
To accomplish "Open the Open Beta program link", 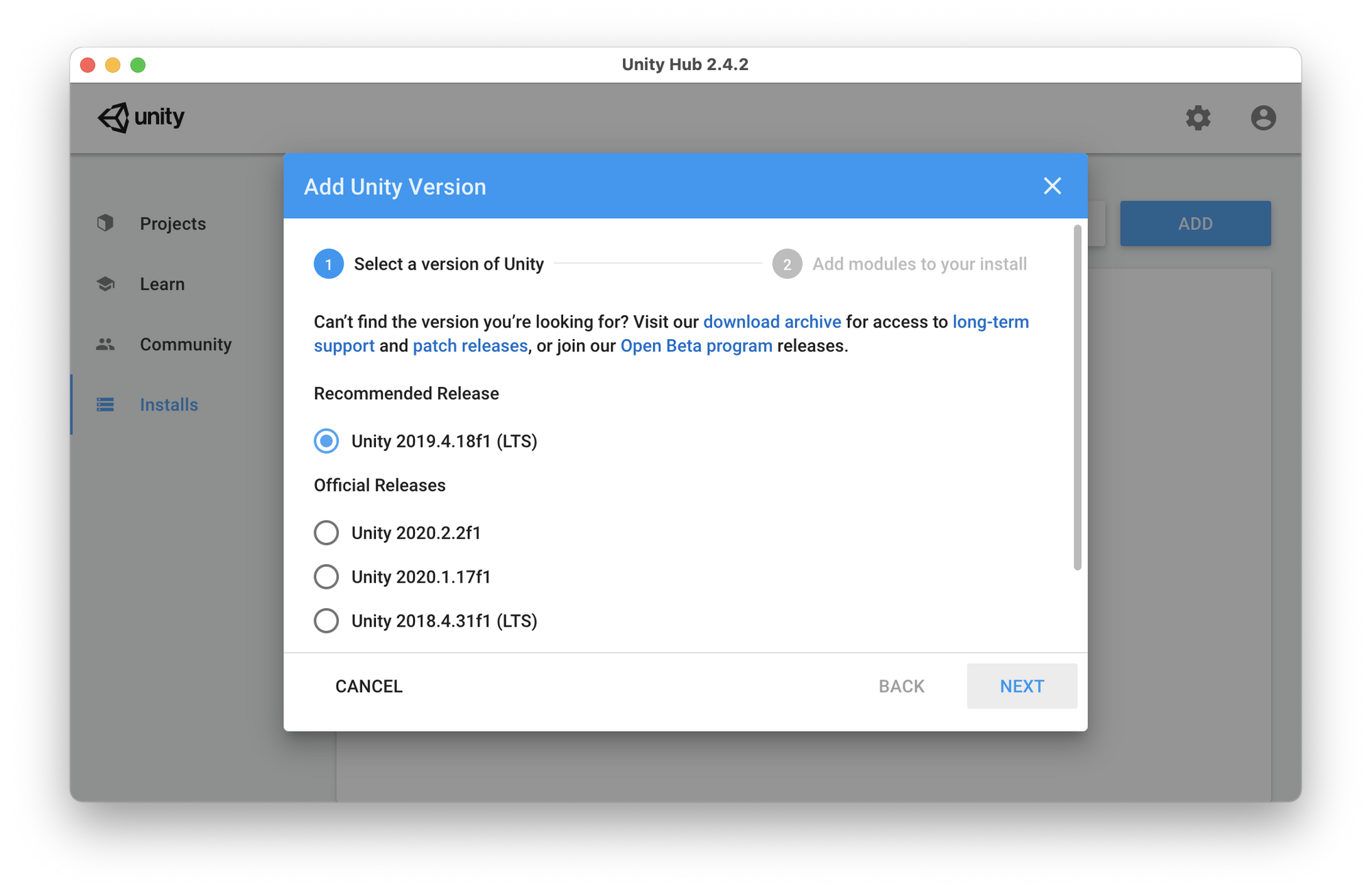I will pos(696,346).
